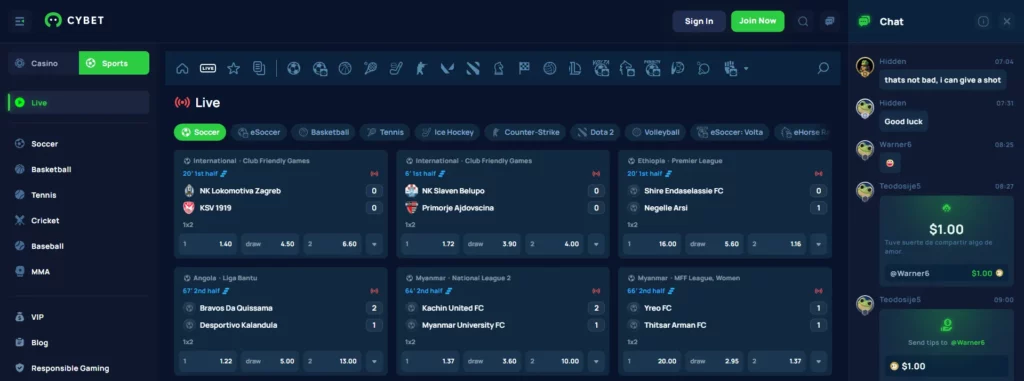Select the Counter-Strike live filter chip
Image resolution: width=1024 pixels, height=381 pixels.
(x=525, y=132)
